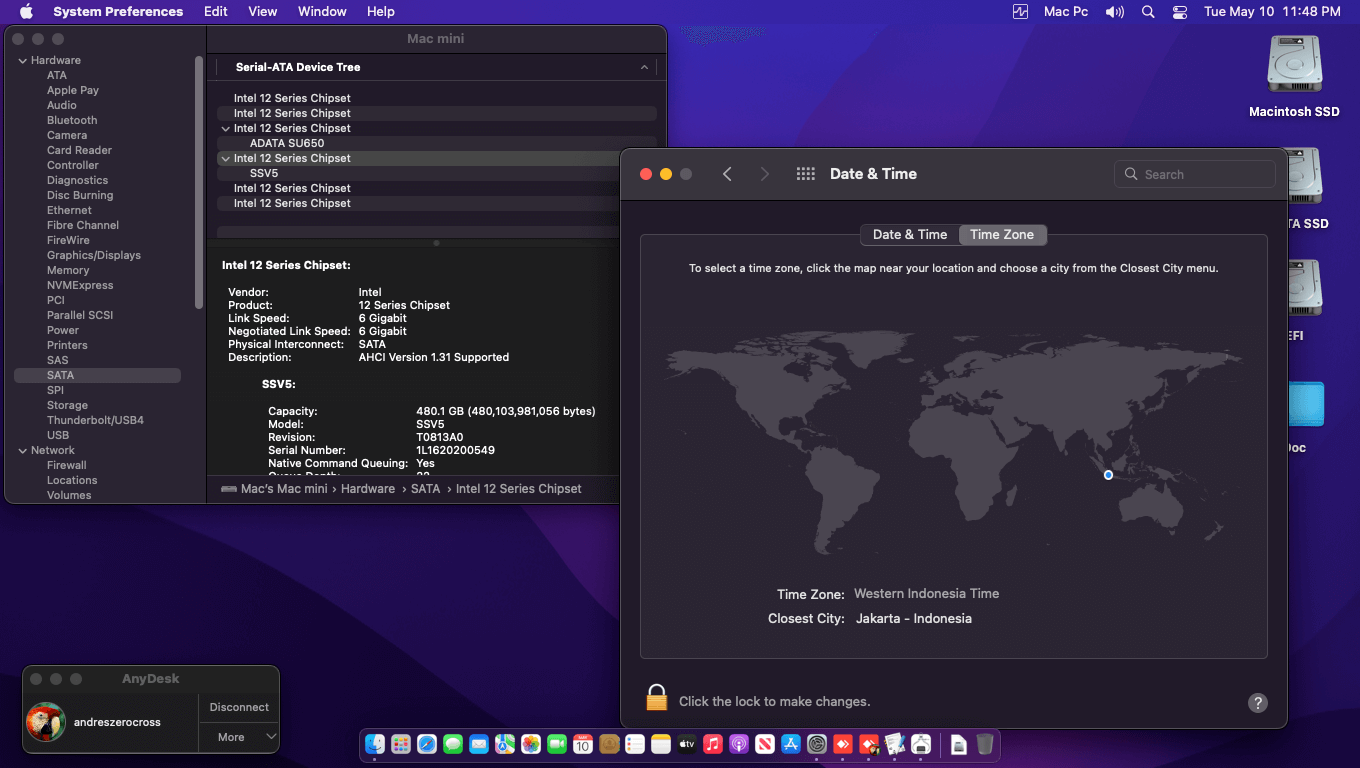Select the Macintosh SSD desktop drive
This screenshot has height=768, width=1360.
[x=1294, y=78]
